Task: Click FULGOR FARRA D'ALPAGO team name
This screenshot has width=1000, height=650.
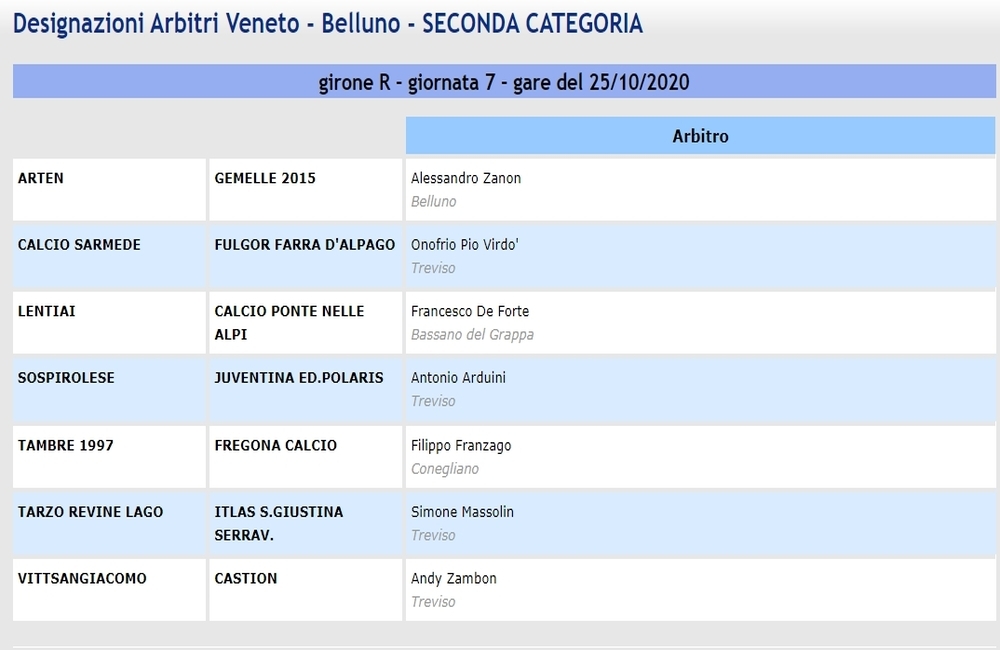Action: point(304,245)
